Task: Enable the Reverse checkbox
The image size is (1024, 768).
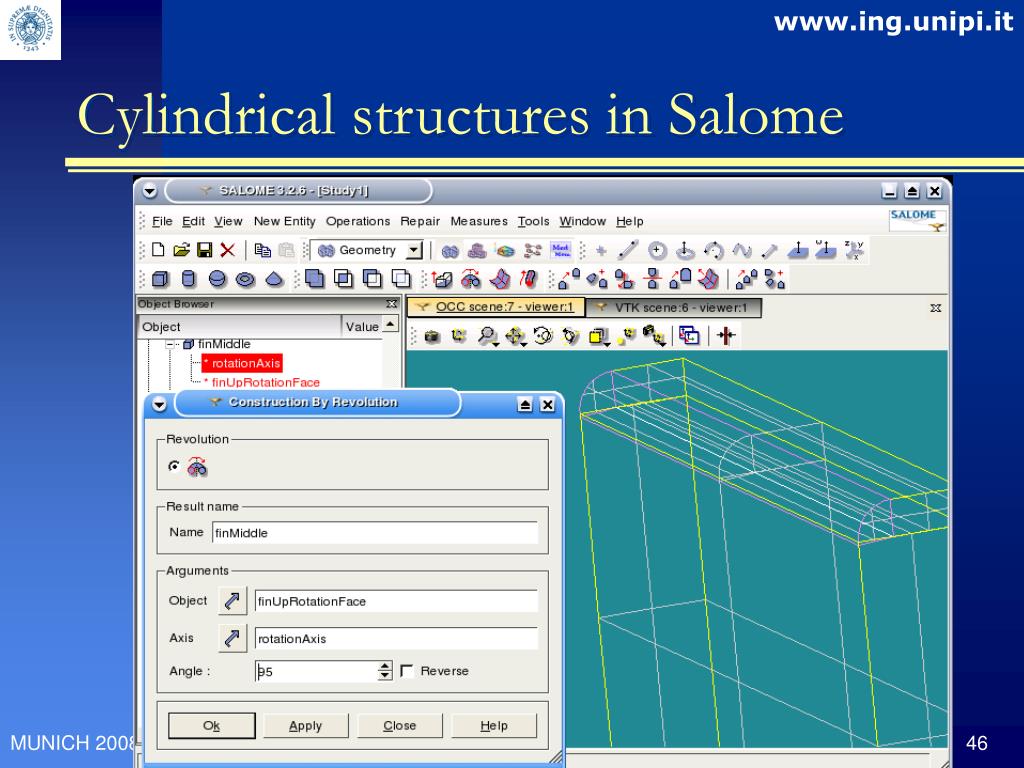Action: pos(407,671)
